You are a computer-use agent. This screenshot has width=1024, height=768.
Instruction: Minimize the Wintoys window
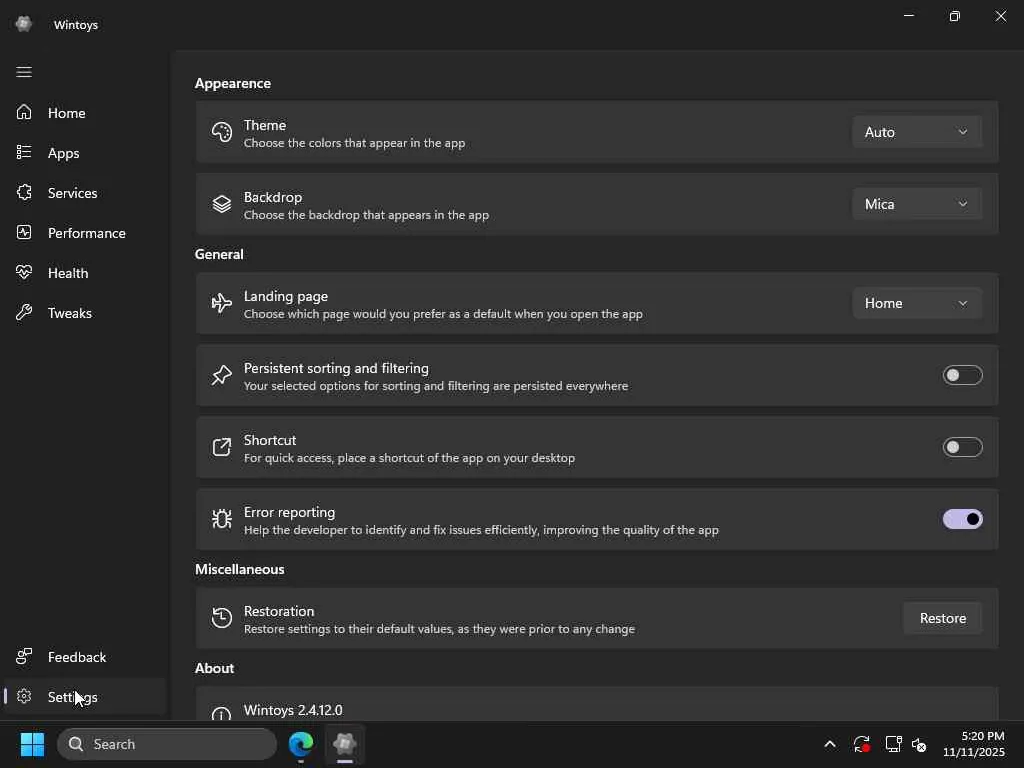[908, 16]
